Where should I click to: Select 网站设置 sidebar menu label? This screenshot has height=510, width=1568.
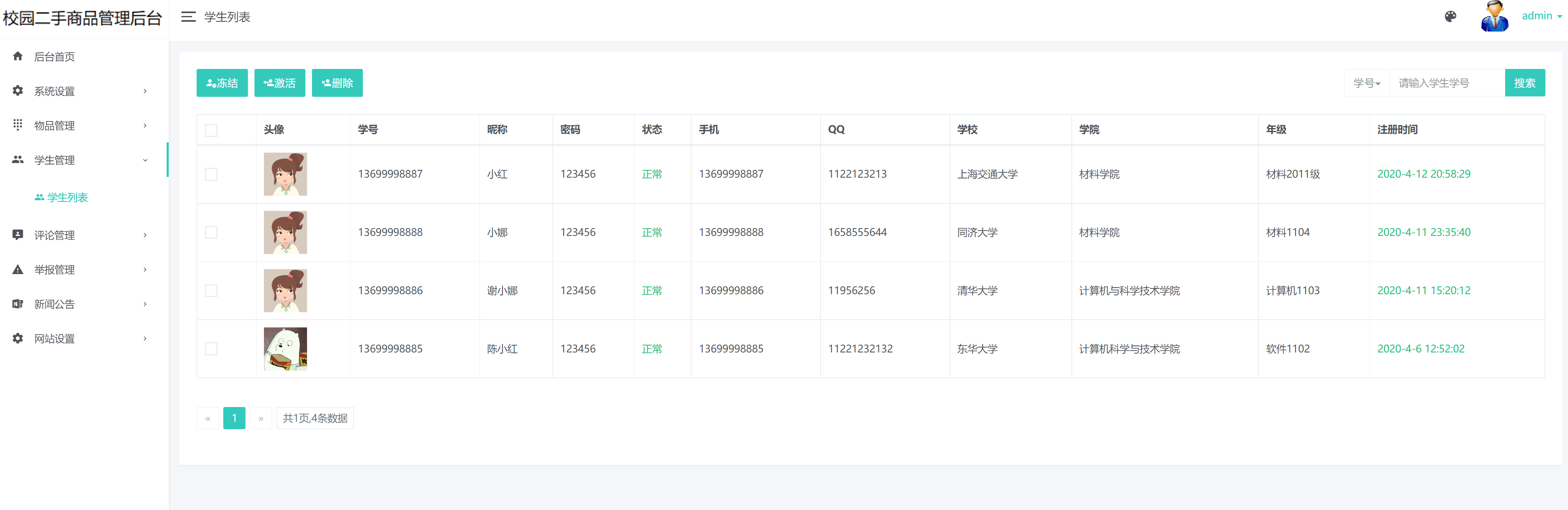tap(54, 338)
